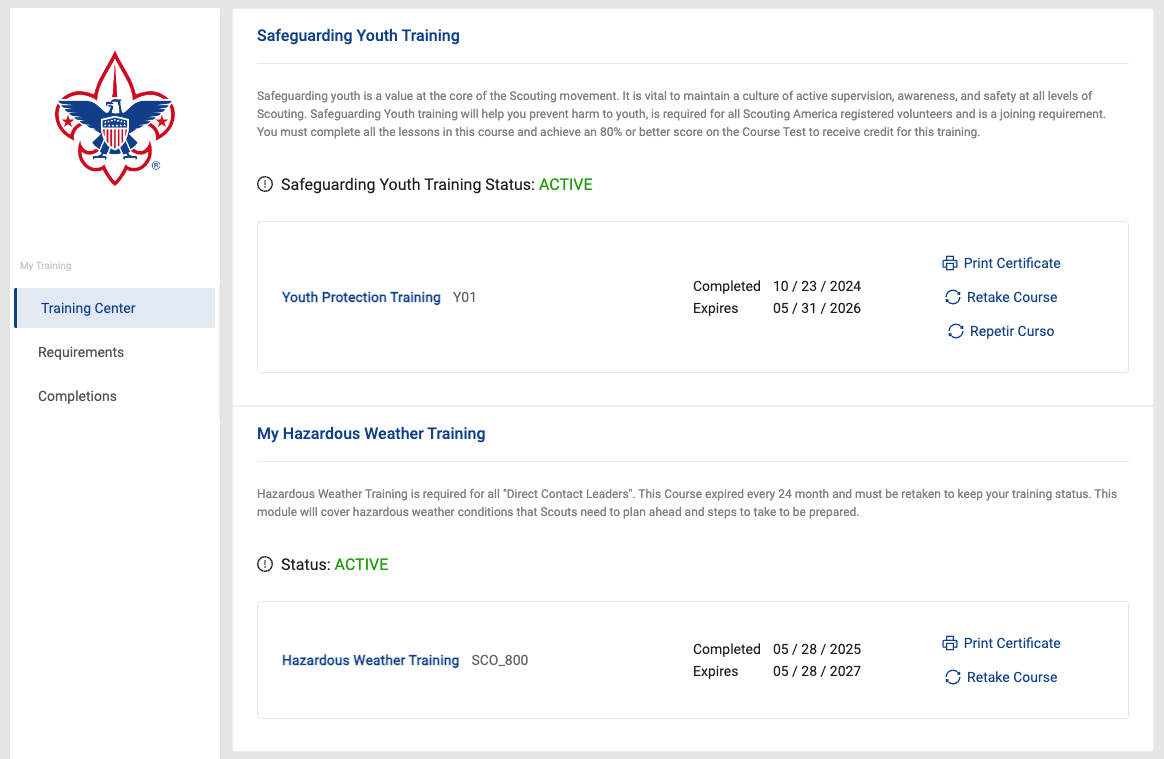Click the info icon next to Status: ACTIVE
The width and height of the screenshot is (1164, 759).
point(265,564)
